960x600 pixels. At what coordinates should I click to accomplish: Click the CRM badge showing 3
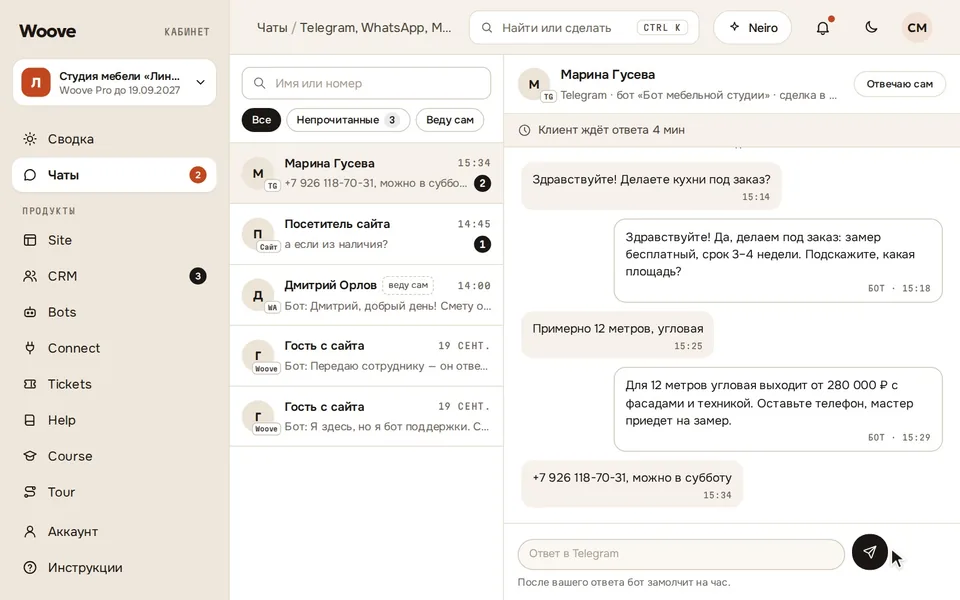click(x=197, y=276)
